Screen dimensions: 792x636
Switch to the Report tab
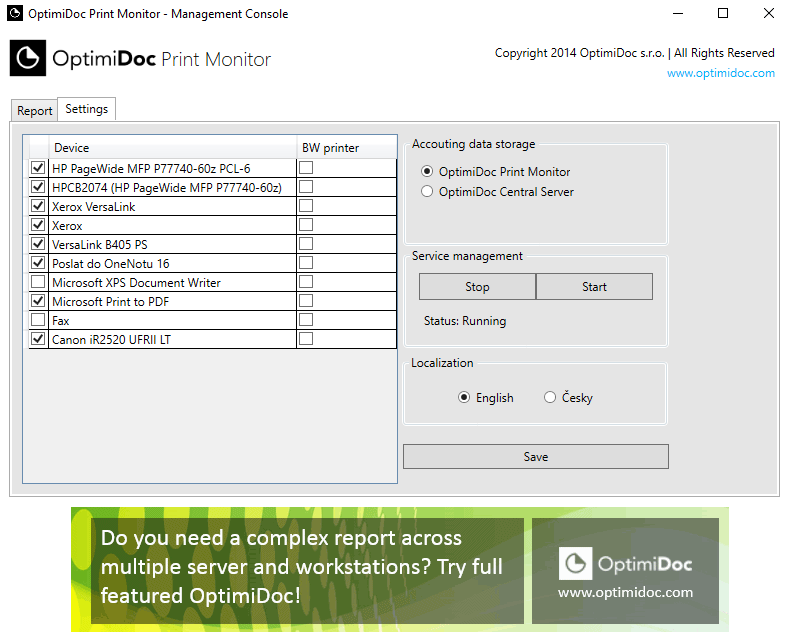pos(35,111)
